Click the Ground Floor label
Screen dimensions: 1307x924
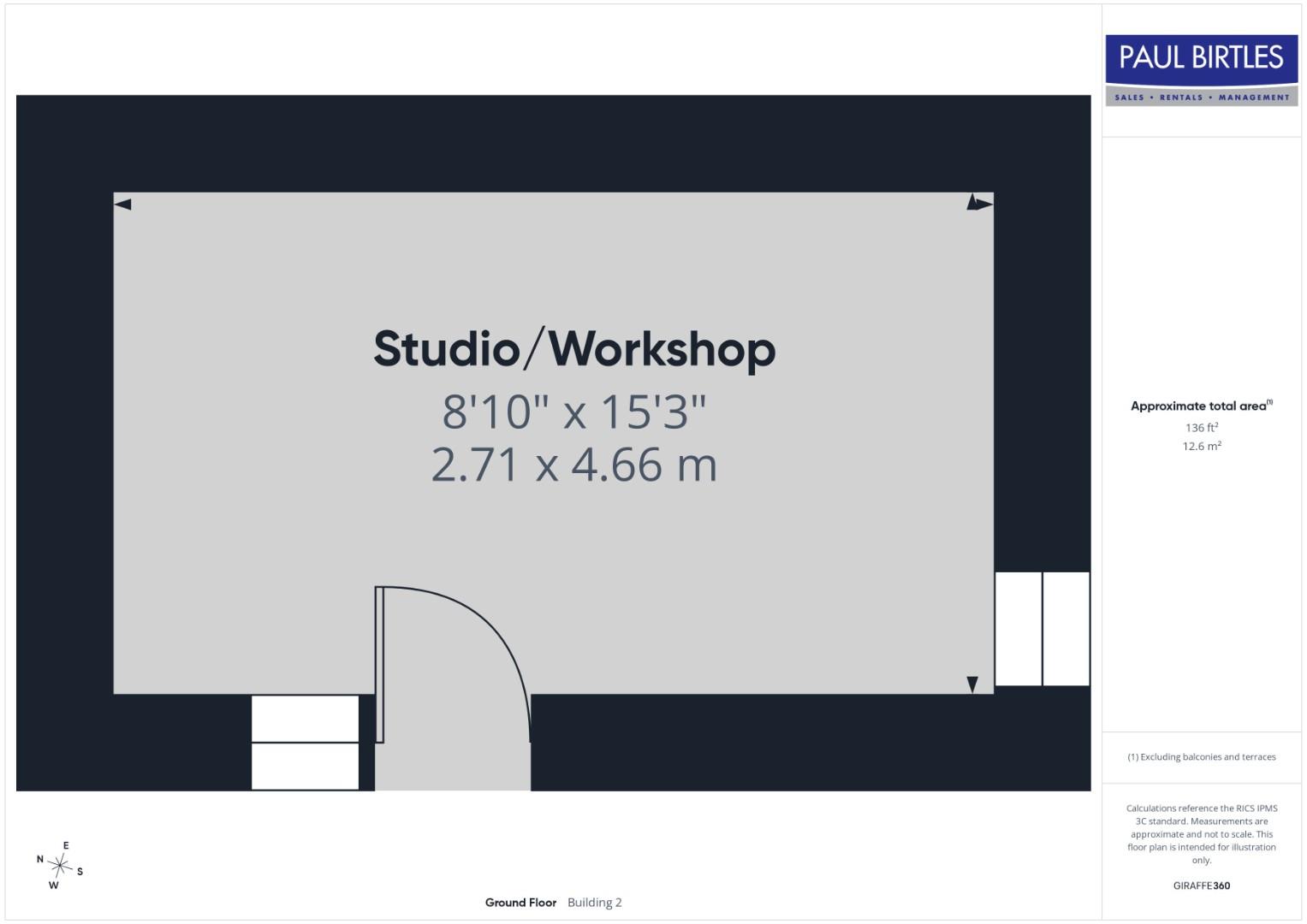(520, 903)
